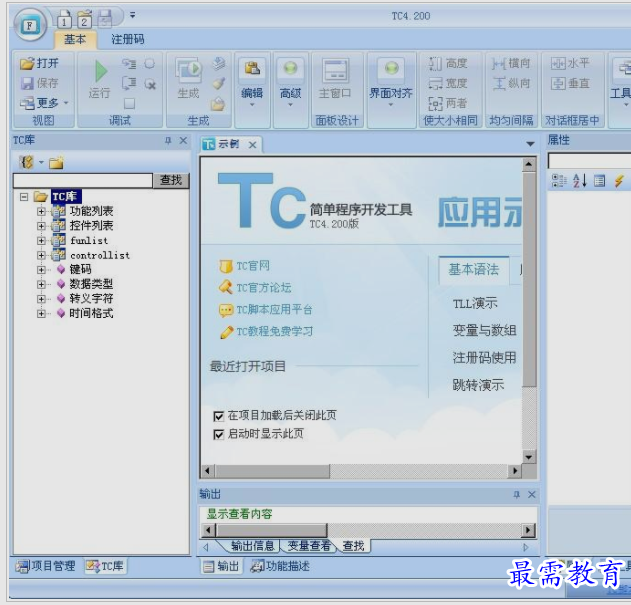Screen dimensions: 631x605
Task: Click the TC库 panel library book icon
Action: (27, 162)
